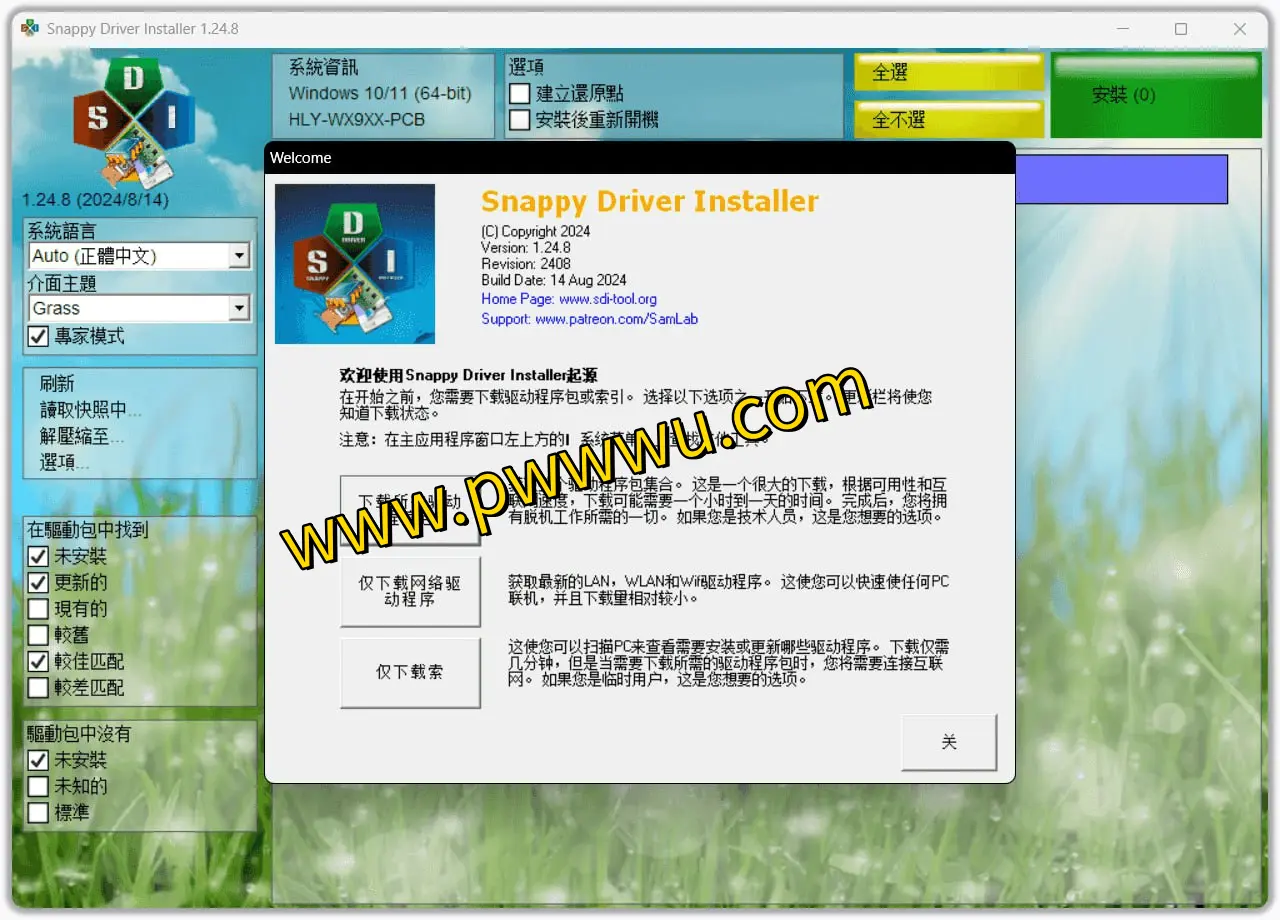The height and width of the screenshot is (920, 1280).
Task: Check the 標準 checkbox
Action: pos(38,813)
